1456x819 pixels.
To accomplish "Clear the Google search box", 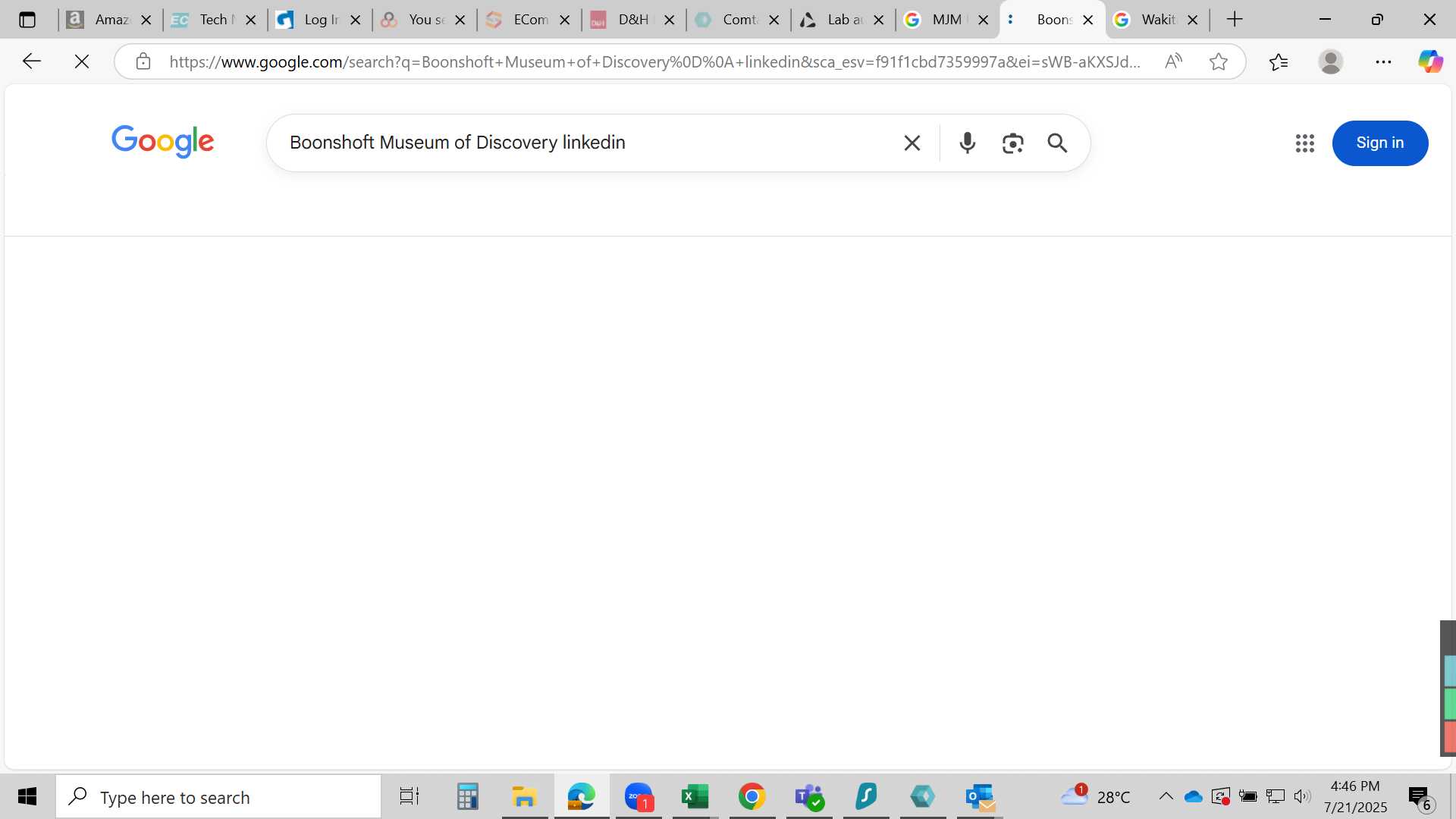I will [x=912, y=143].
